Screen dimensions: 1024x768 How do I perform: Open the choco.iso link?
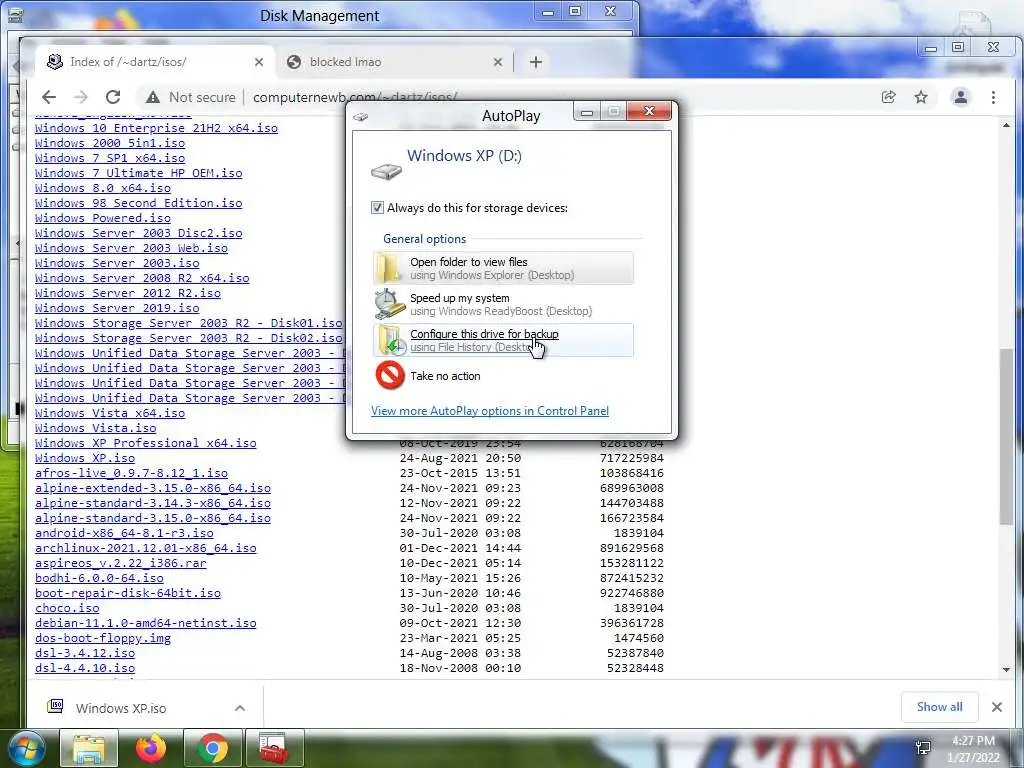pyautogui.click(x=67, y=608)
